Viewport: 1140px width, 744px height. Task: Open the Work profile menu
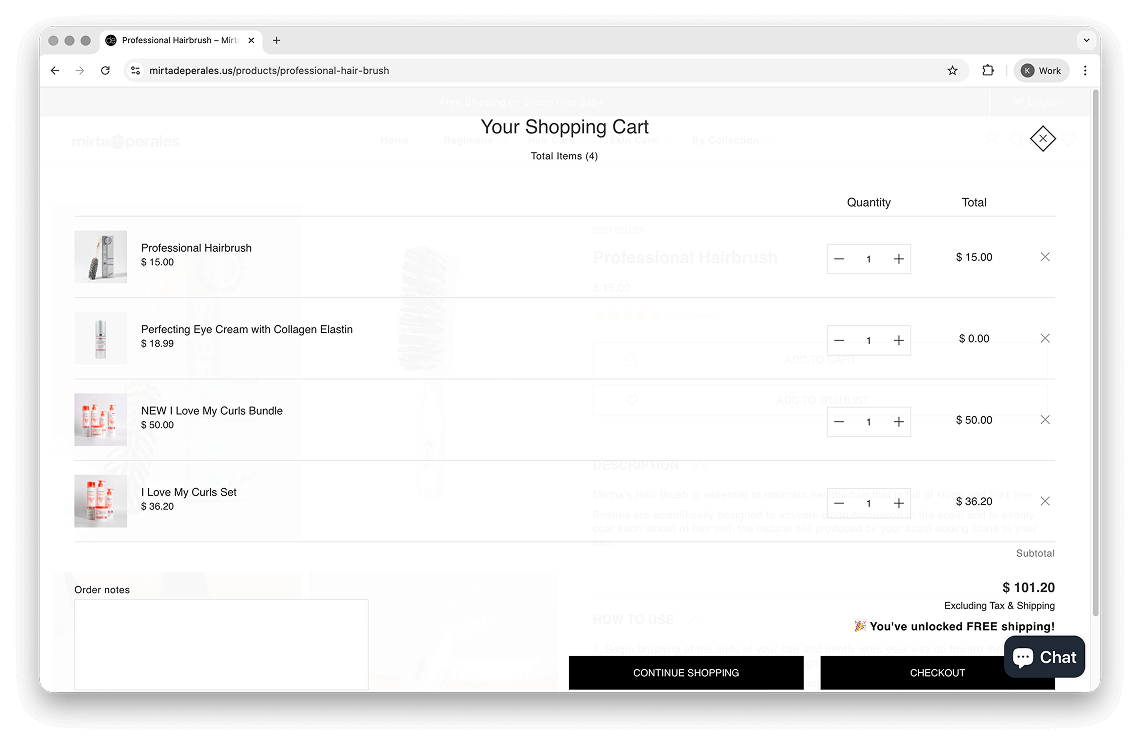1040,71
